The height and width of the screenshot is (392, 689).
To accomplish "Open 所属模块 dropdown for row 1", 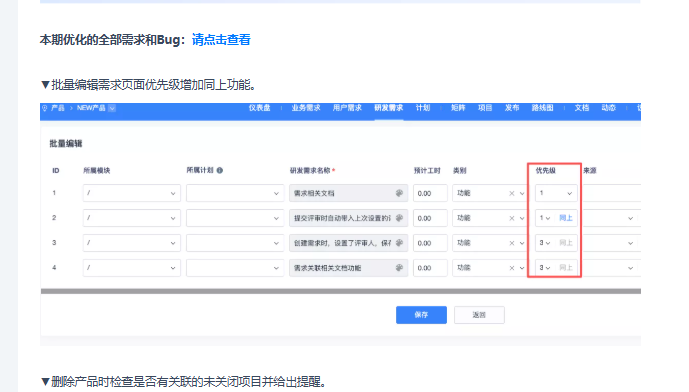I will 131,193.
